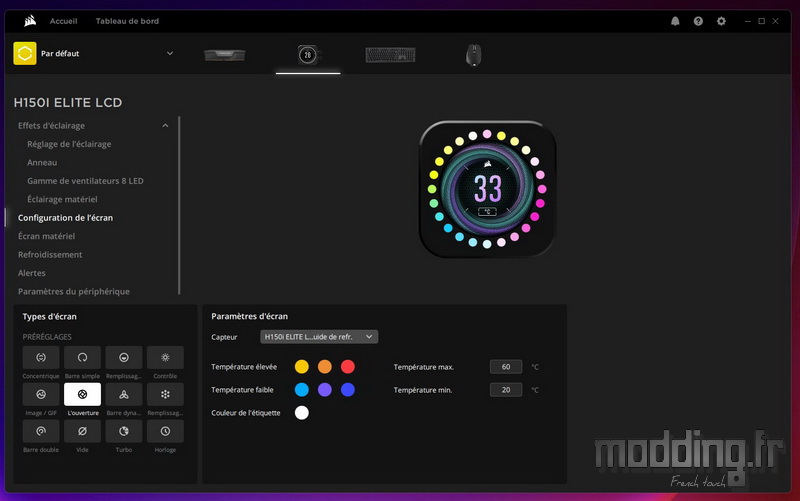The image size is (800, 501).
Task: Pick the dark blue Température faible swatch
Action: pos(347,389)
